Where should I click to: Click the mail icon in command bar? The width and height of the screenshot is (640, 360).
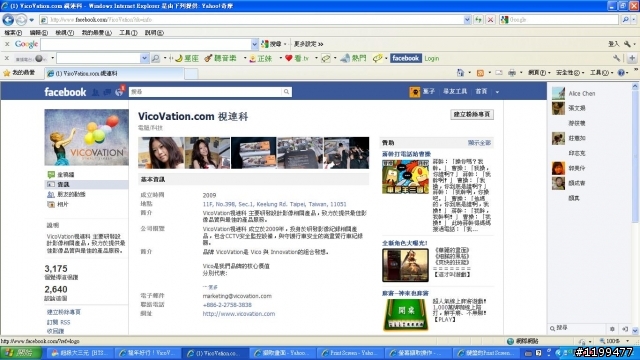tap(499, 73)
